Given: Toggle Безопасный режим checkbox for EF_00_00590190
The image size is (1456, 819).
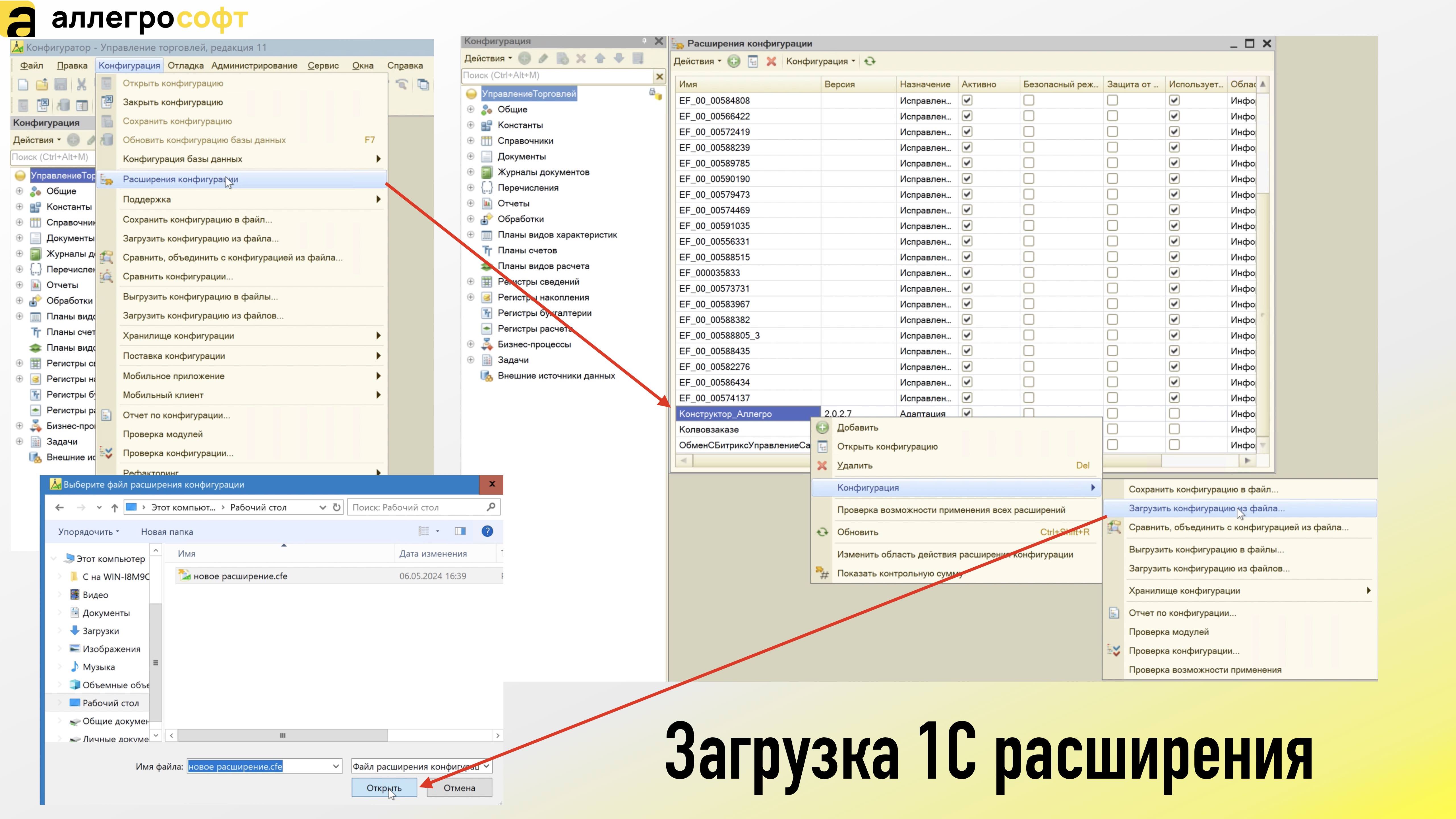Looking at the screenshot, I should point(1029,179).
